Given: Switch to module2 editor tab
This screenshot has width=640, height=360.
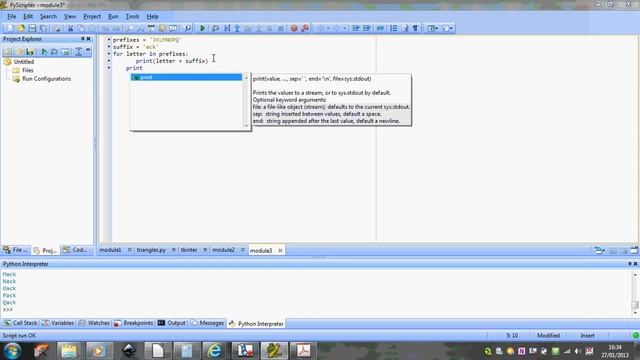Looking at the screenshot, I should point(223,250).
